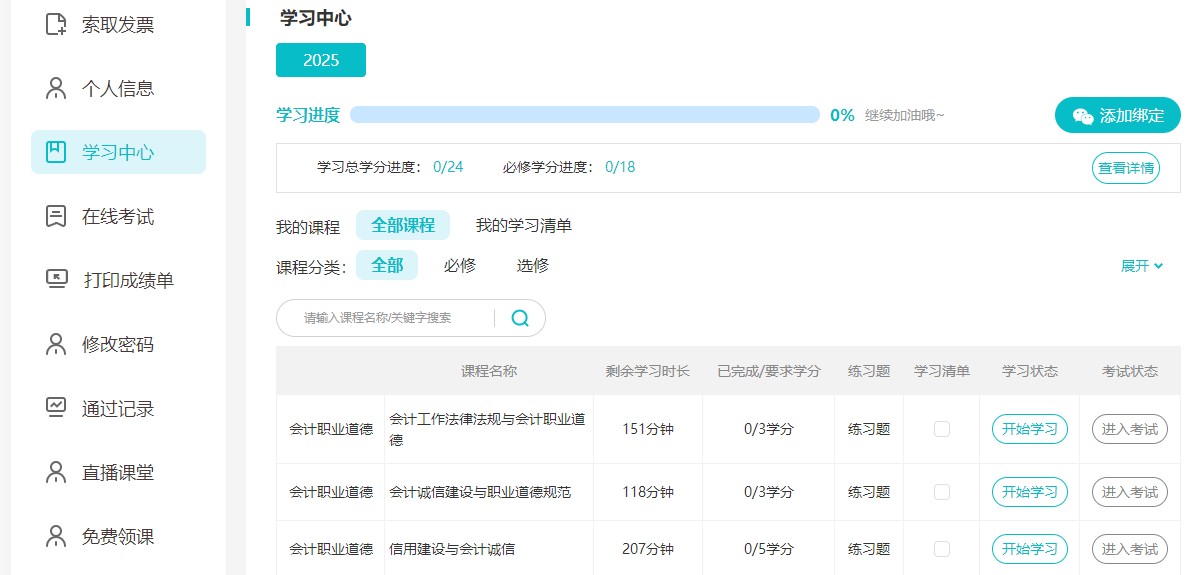Expand course categories with 展开
Screen dimensions: 1201x575
[1141, 266]
